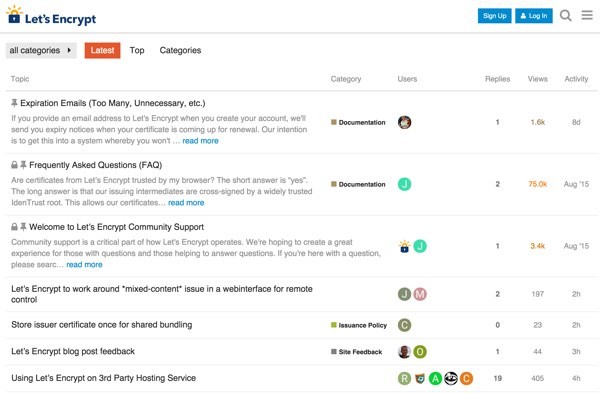Click the 8d activity on Expiration Emails

(x=576, y=122)
